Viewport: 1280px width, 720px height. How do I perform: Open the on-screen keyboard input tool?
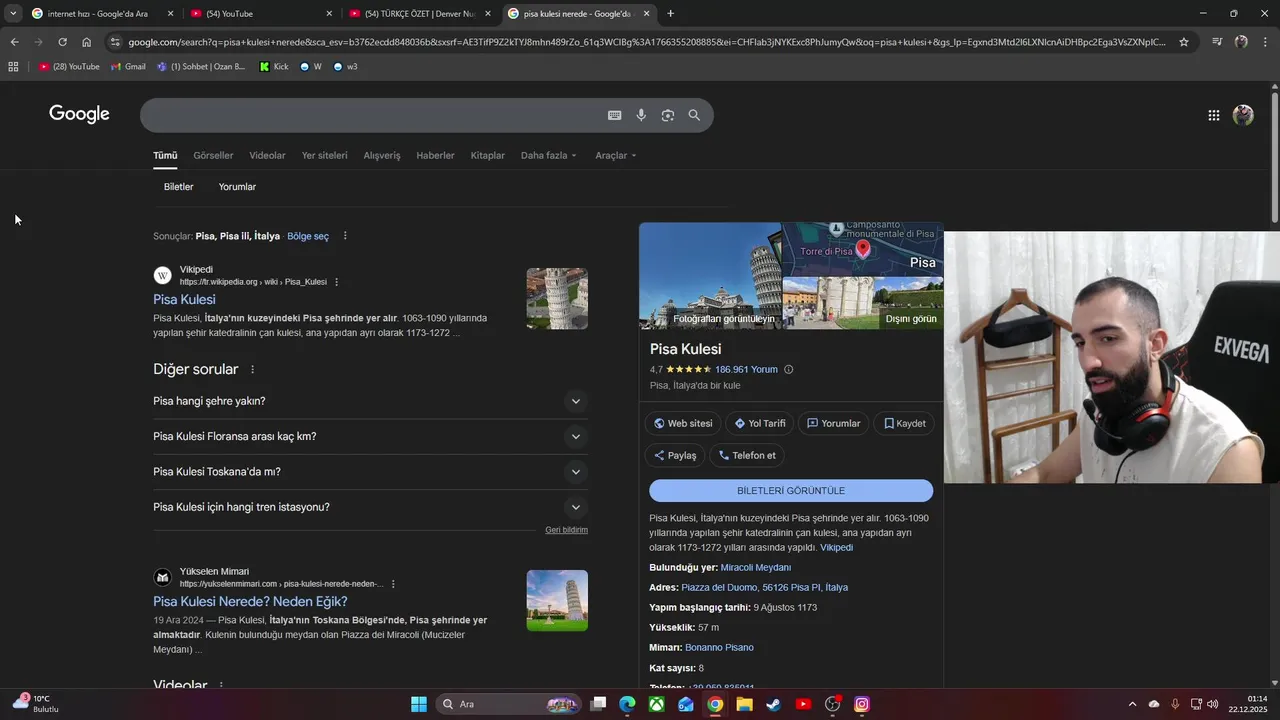tap(615, 115)
